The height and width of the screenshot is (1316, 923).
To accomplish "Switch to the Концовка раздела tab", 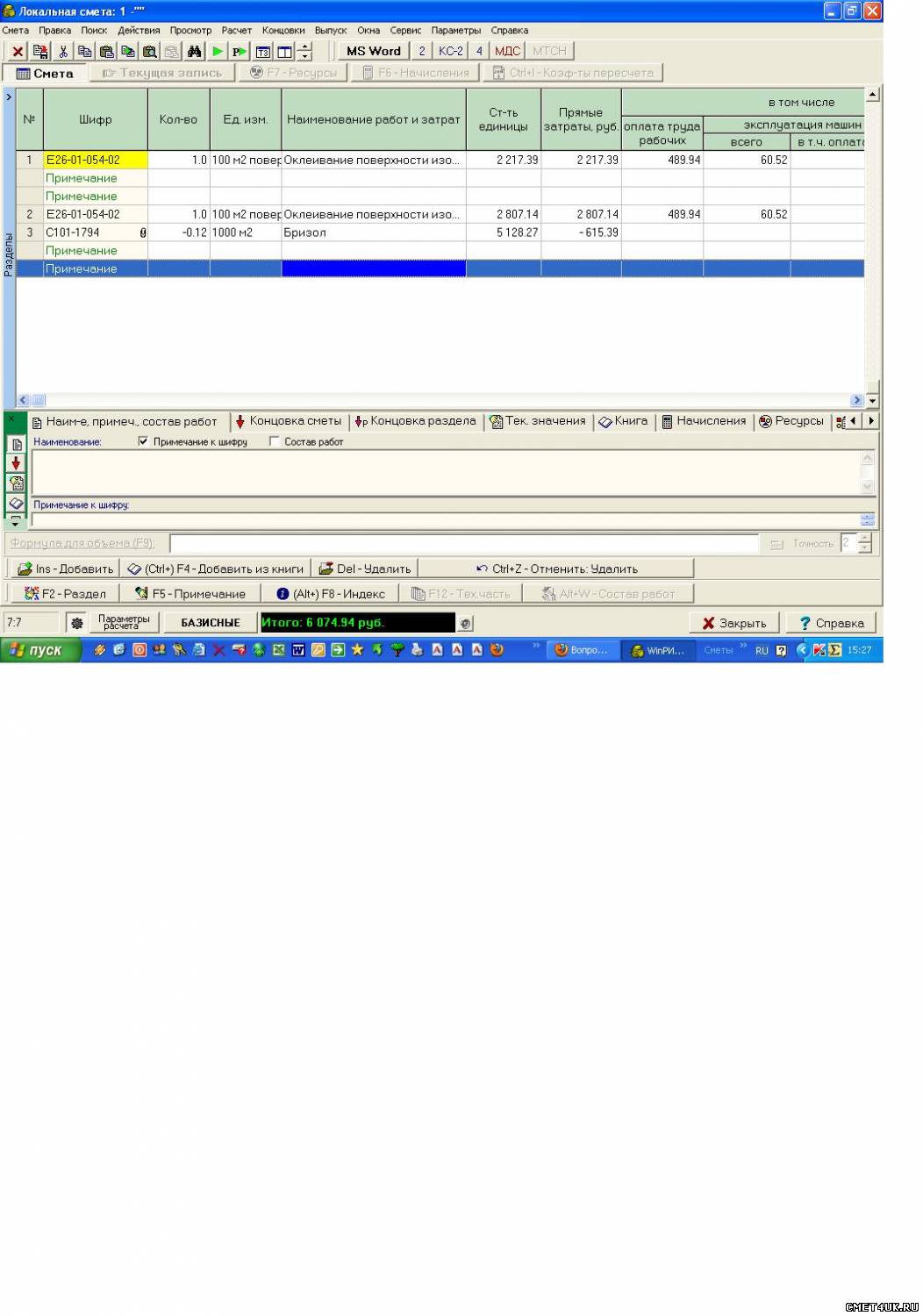I will click(415, 421).
